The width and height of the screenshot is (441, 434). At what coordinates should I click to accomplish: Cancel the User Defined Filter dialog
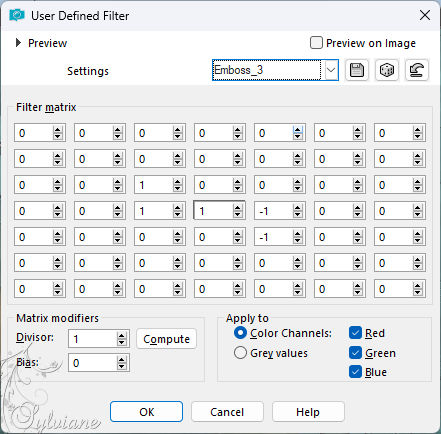227,412
